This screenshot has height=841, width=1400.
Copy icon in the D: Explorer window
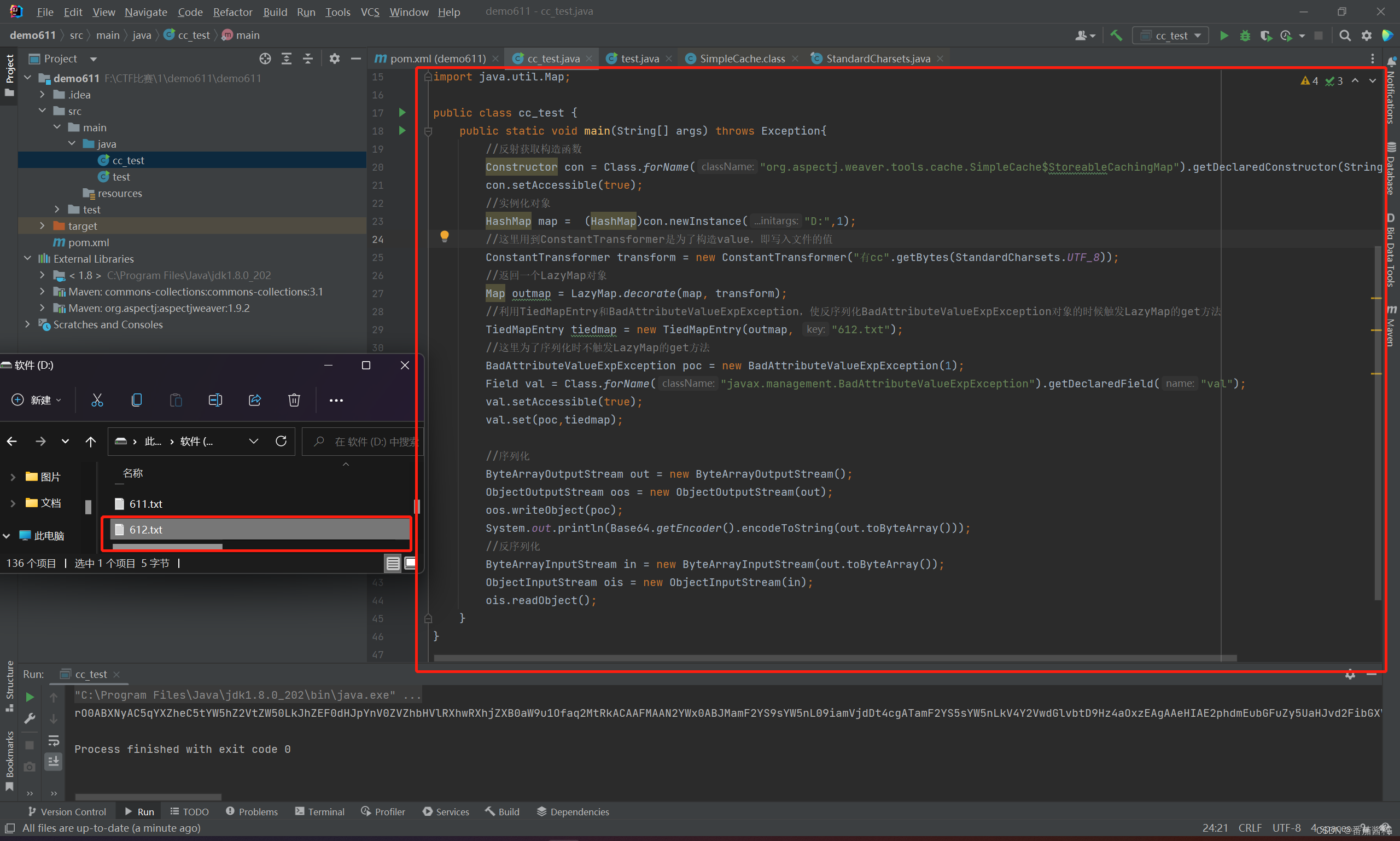click(137, 400)
